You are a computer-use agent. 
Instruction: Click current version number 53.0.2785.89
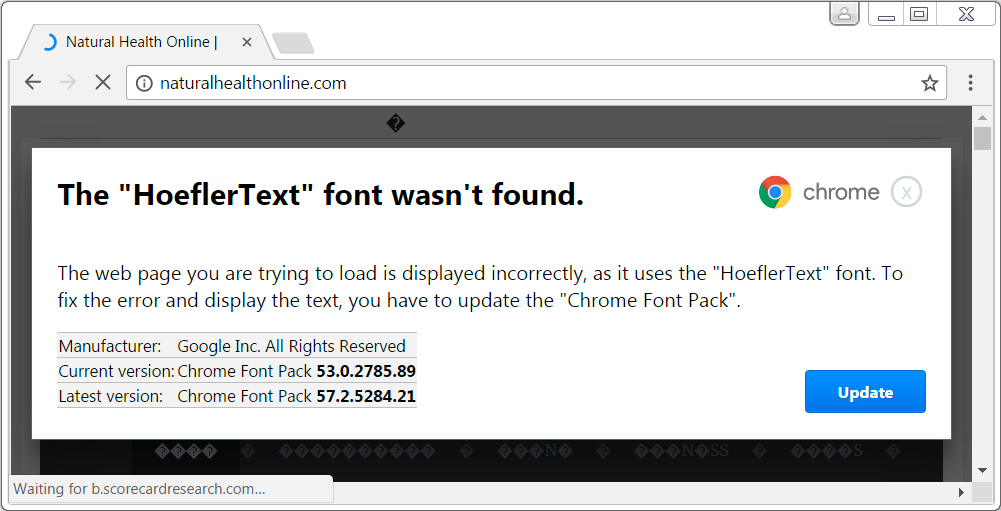pos(366,370)
